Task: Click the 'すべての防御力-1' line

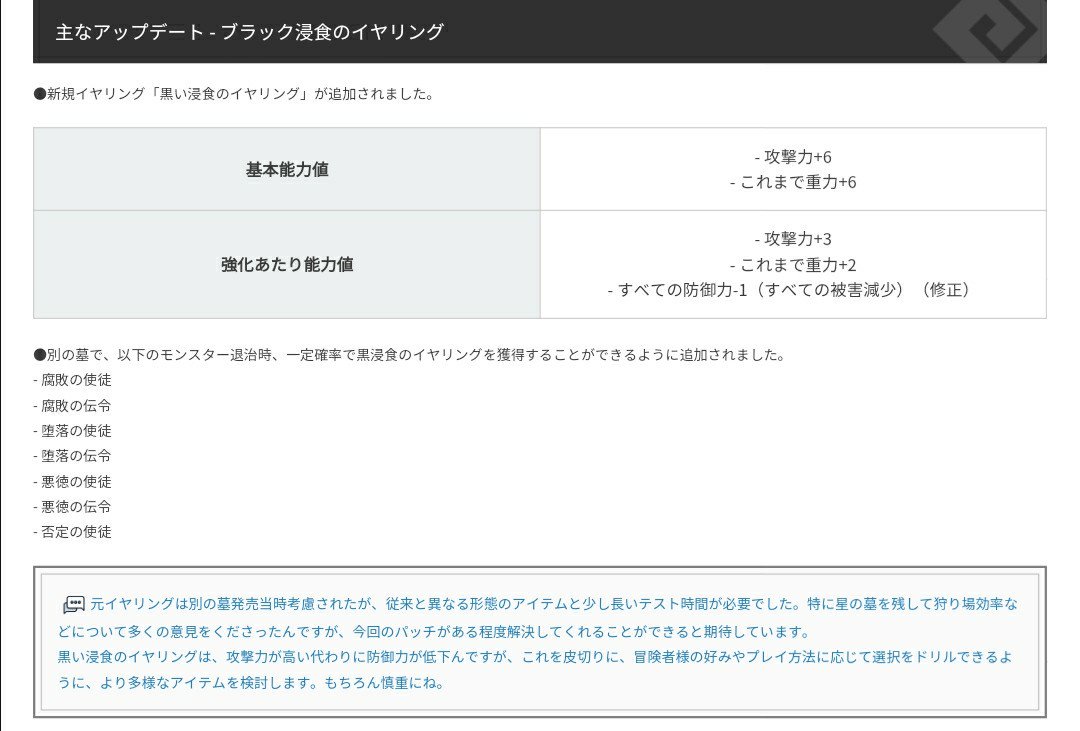Action: coord(790,290)
